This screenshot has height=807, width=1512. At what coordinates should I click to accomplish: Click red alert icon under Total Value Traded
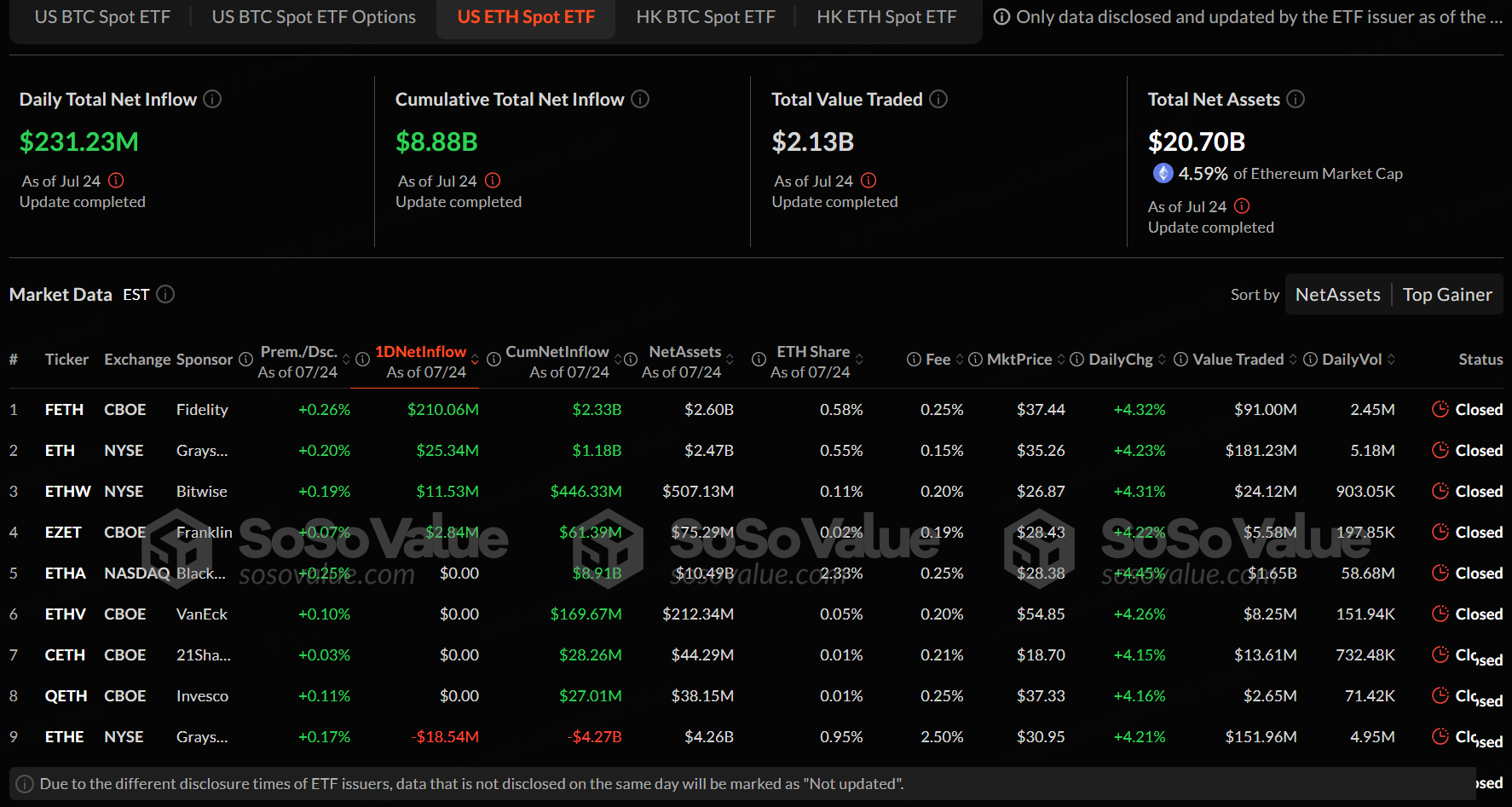tap(869, 181)
